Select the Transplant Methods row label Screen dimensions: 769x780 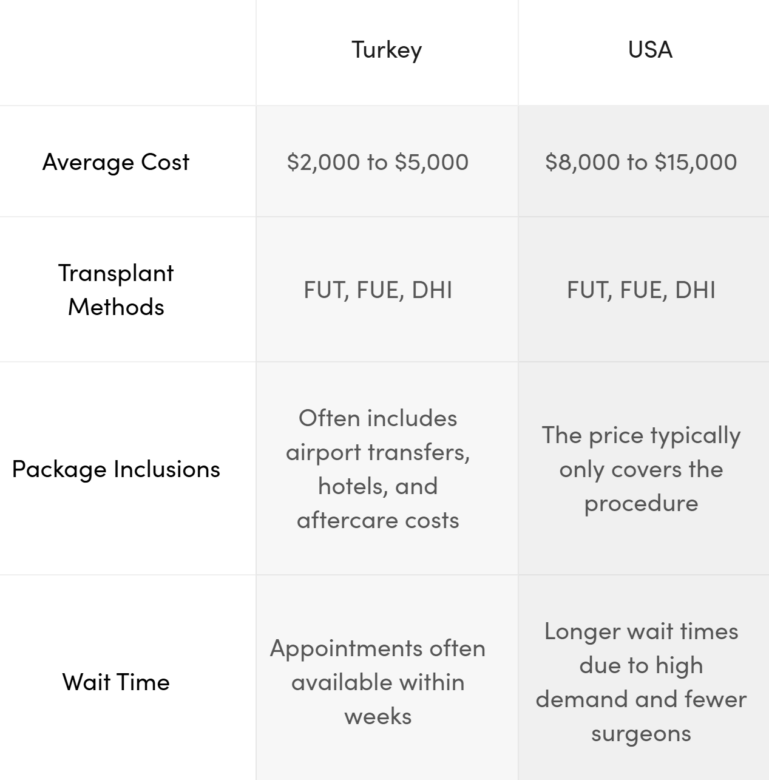[x=116, y=289]
